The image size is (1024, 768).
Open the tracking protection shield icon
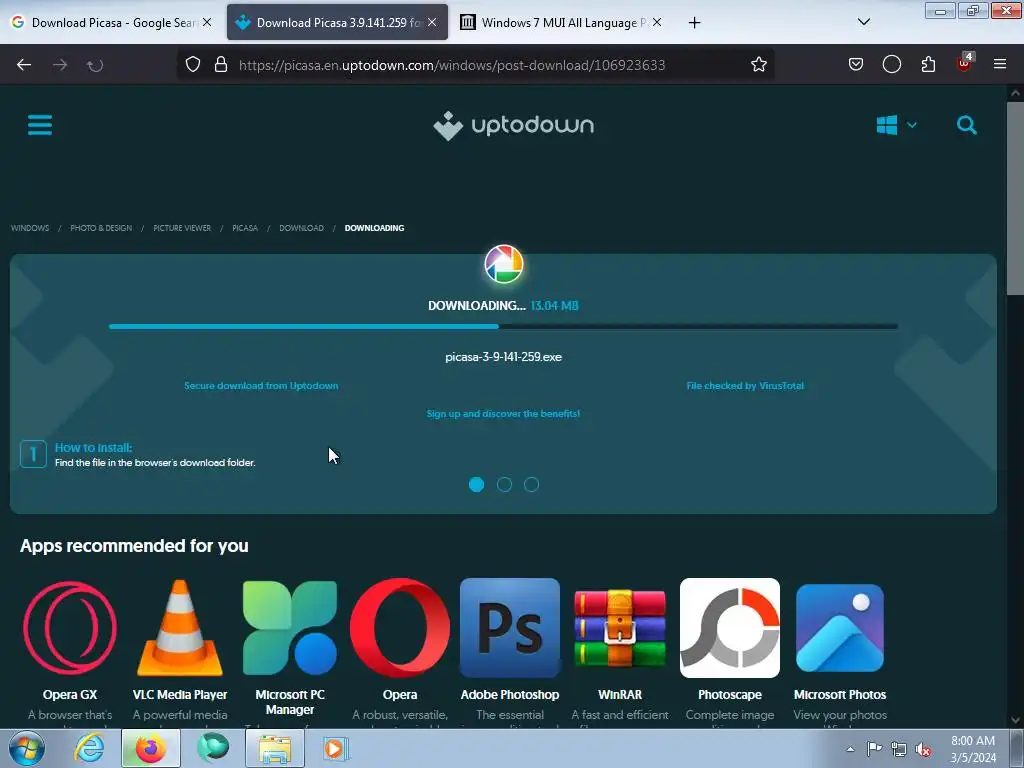tap(193, 65)
